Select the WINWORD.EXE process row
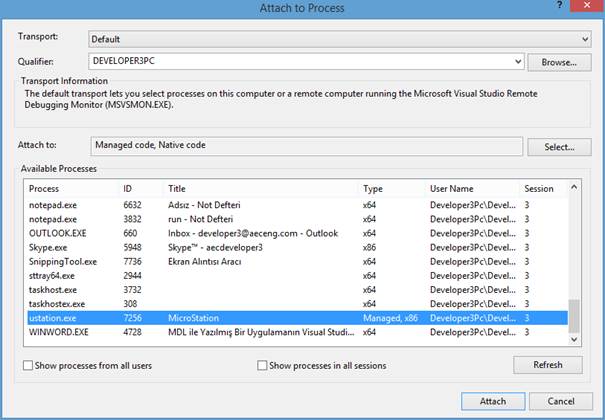605x420 pixels. click(x=297, y=332)
